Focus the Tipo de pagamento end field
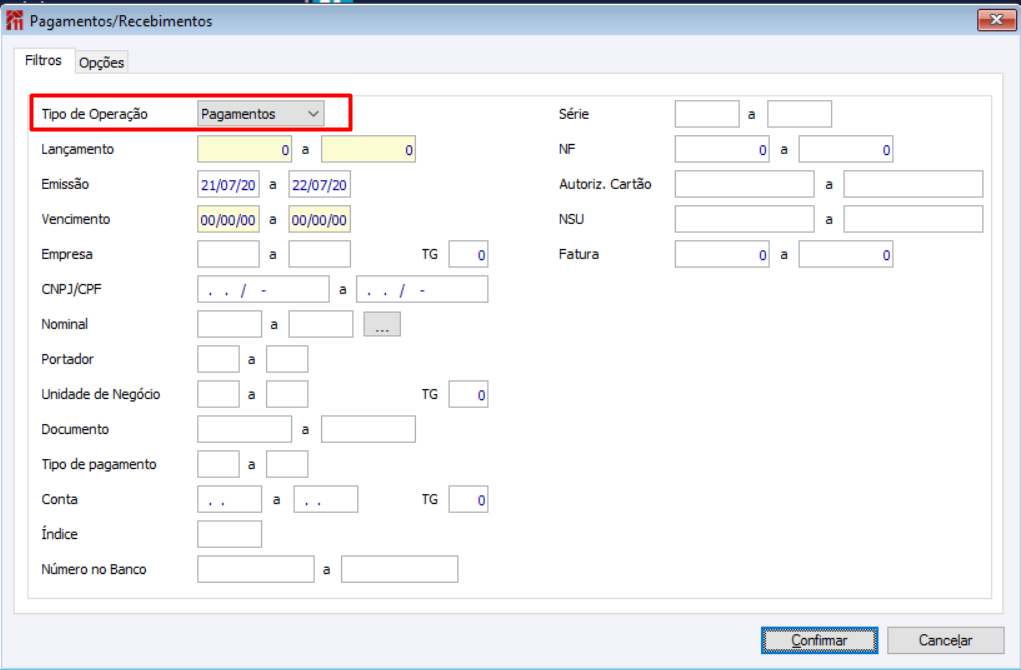 (287, 465)
